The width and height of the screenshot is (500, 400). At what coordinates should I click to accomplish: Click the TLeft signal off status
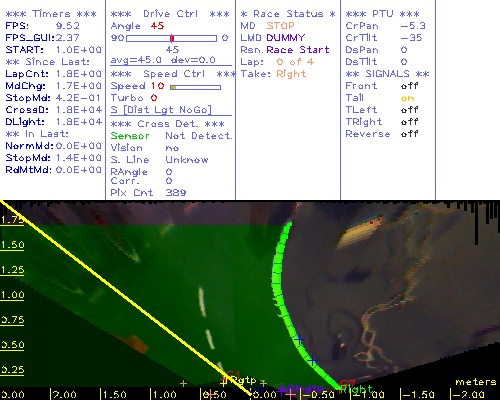pyautogui.click(x=410, y=110)
